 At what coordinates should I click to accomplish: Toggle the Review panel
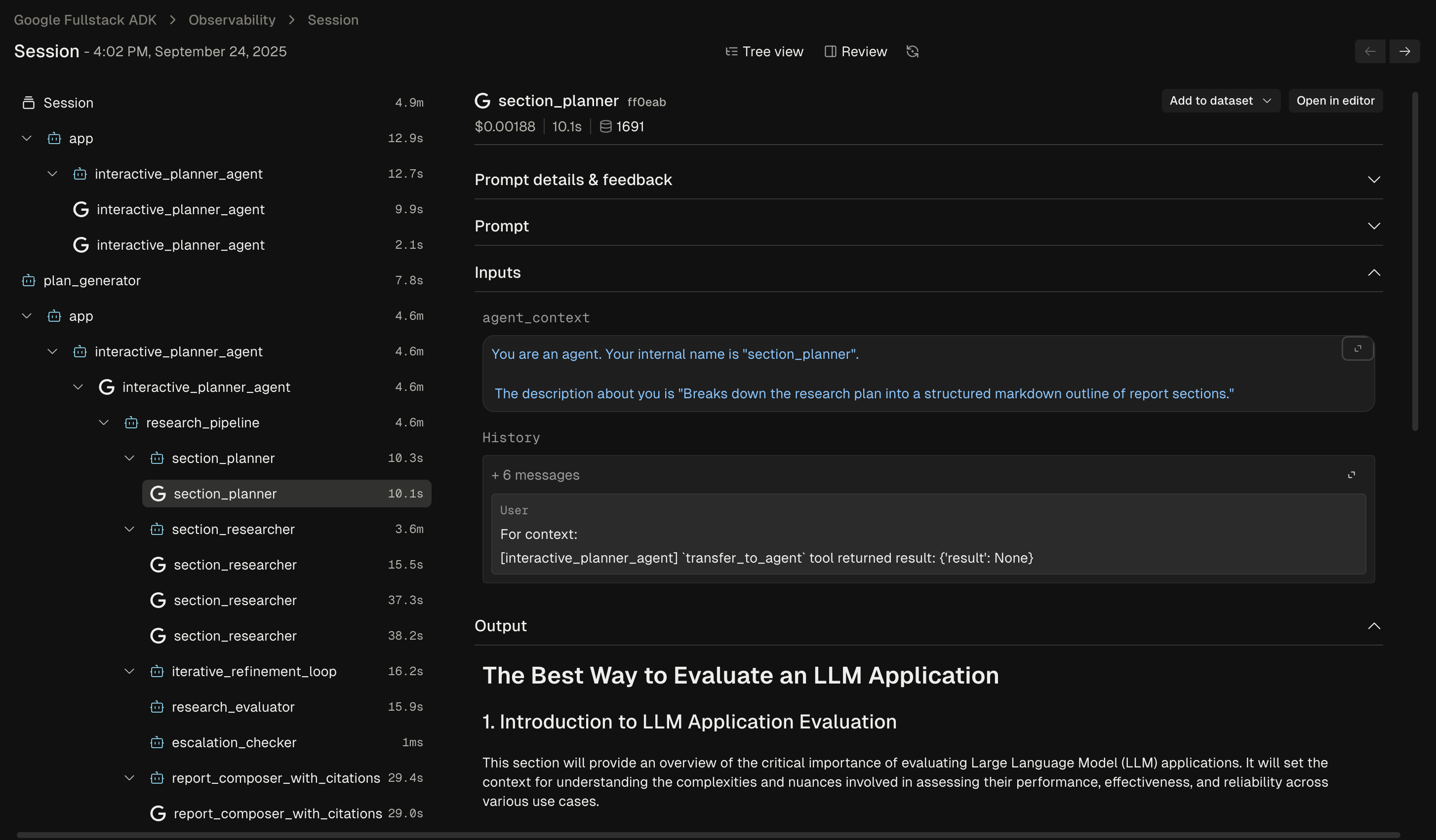tap(855, 51)
